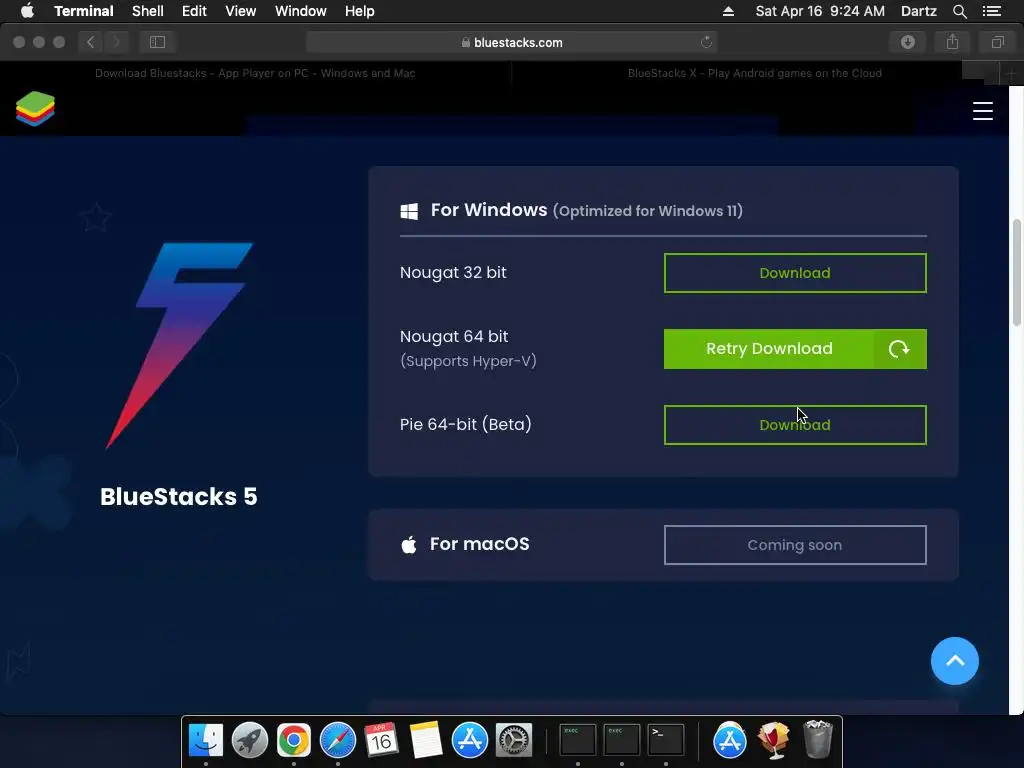Open the Apple menu

pyautogui.click(x=27, y=11)
